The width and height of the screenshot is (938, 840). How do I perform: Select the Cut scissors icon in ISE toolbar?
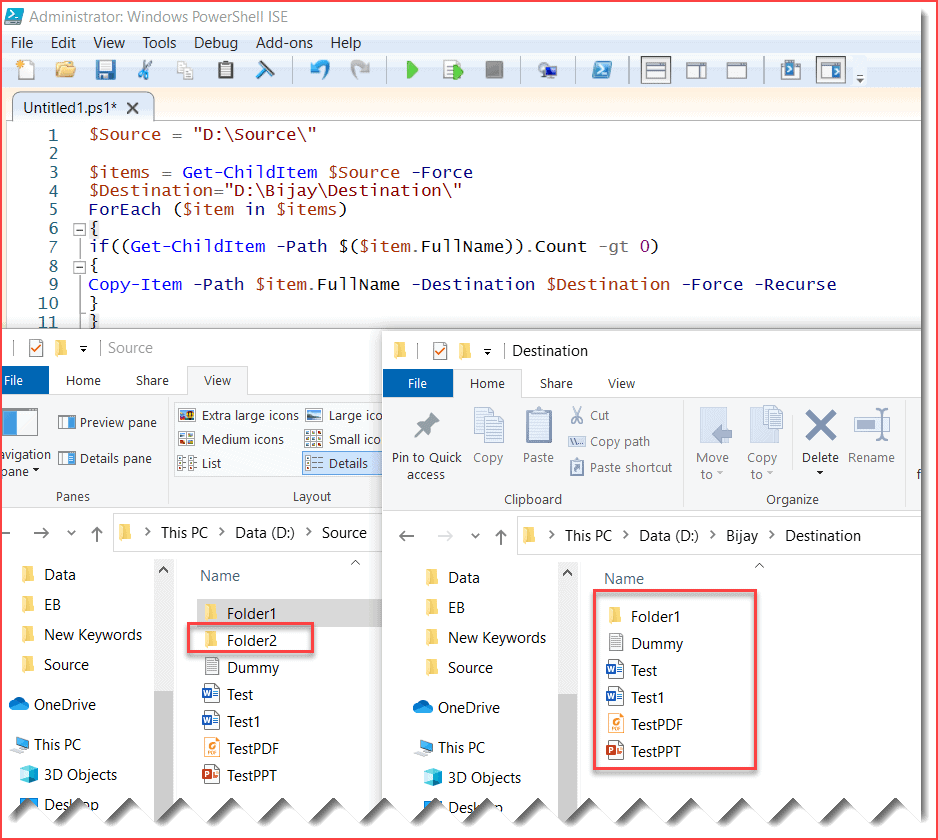click(x=146, y=69)
